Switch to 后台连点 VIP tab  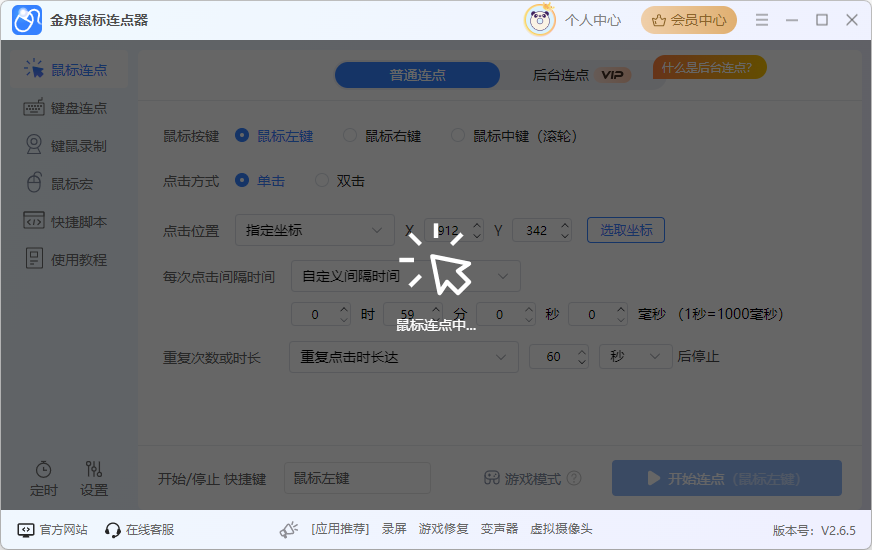click(x=581, y=75)
